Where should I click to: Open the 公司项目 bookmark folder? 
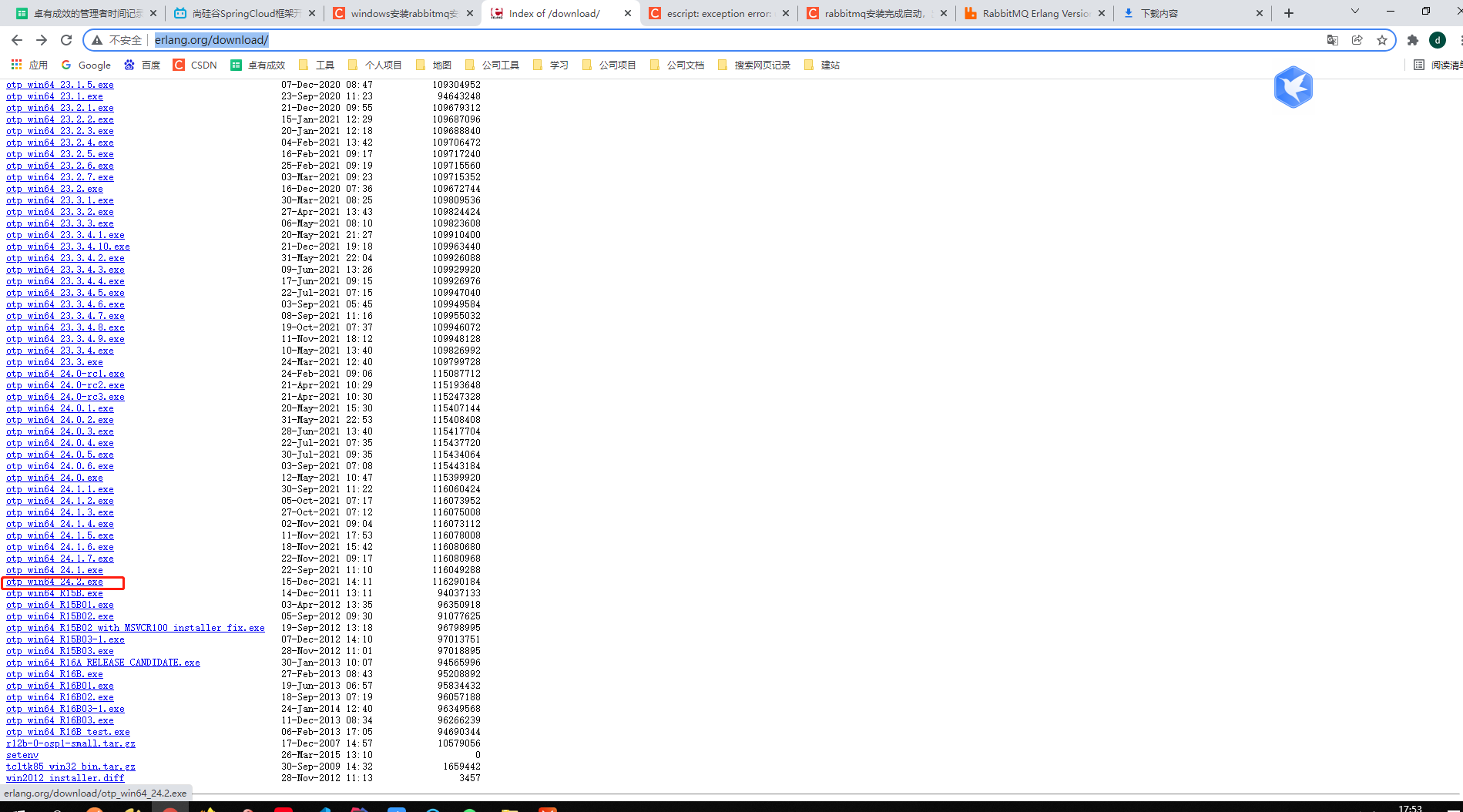pos(609,65)
